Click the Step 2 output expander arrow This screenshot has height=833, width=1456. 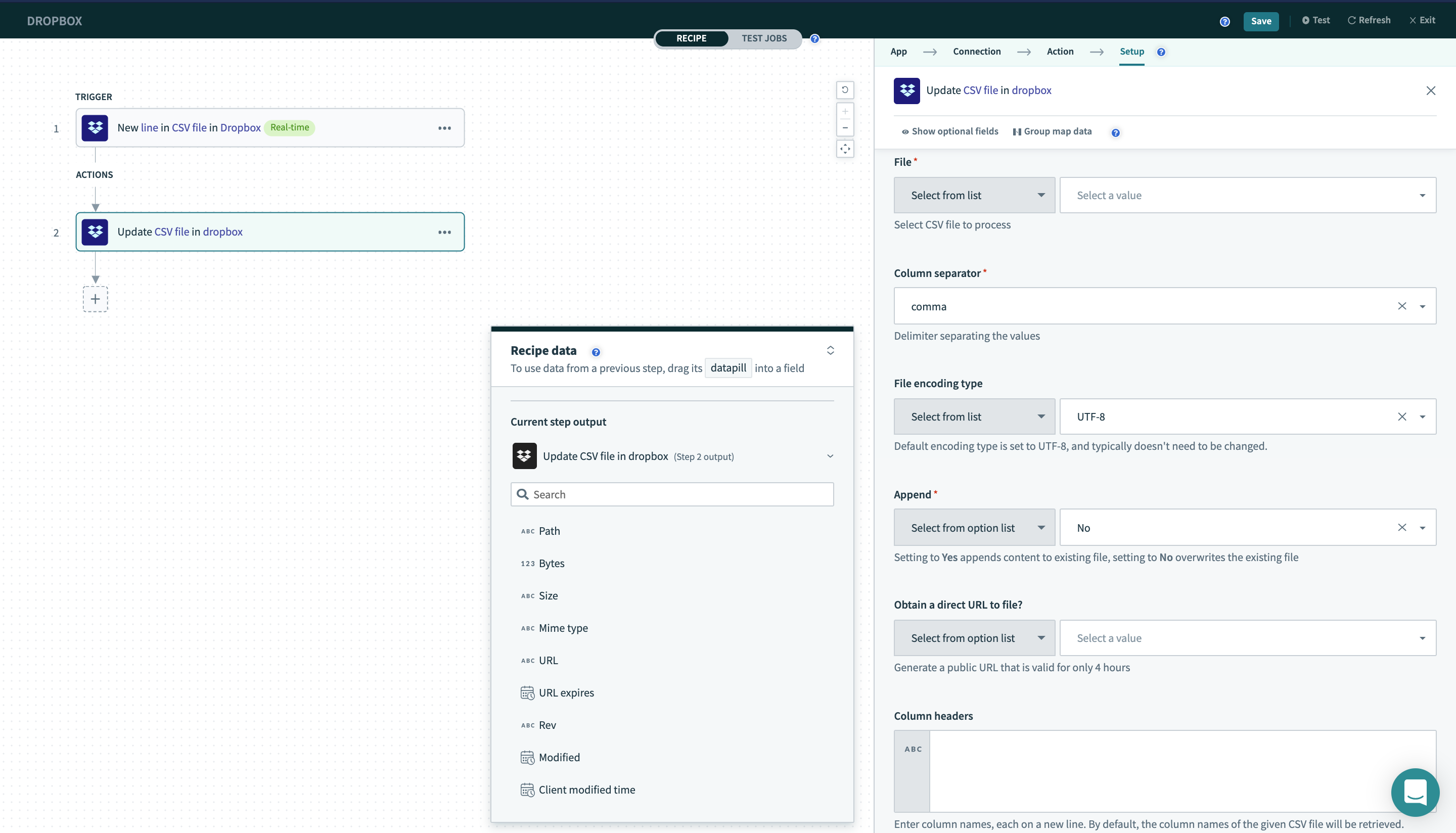tap(830, 456)
